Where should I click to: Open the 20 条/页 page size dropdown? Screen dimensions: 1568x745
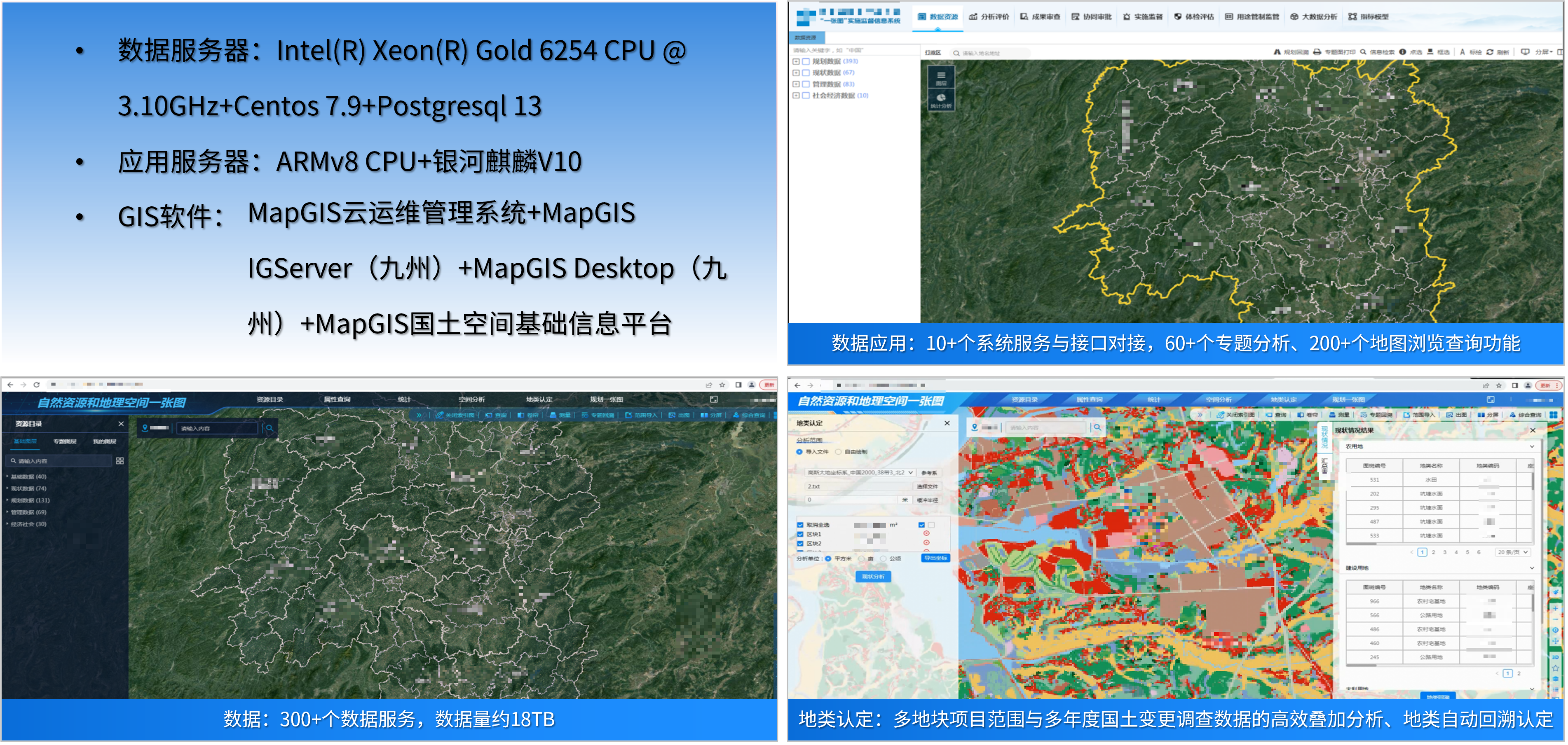(x=1513, y=552)
